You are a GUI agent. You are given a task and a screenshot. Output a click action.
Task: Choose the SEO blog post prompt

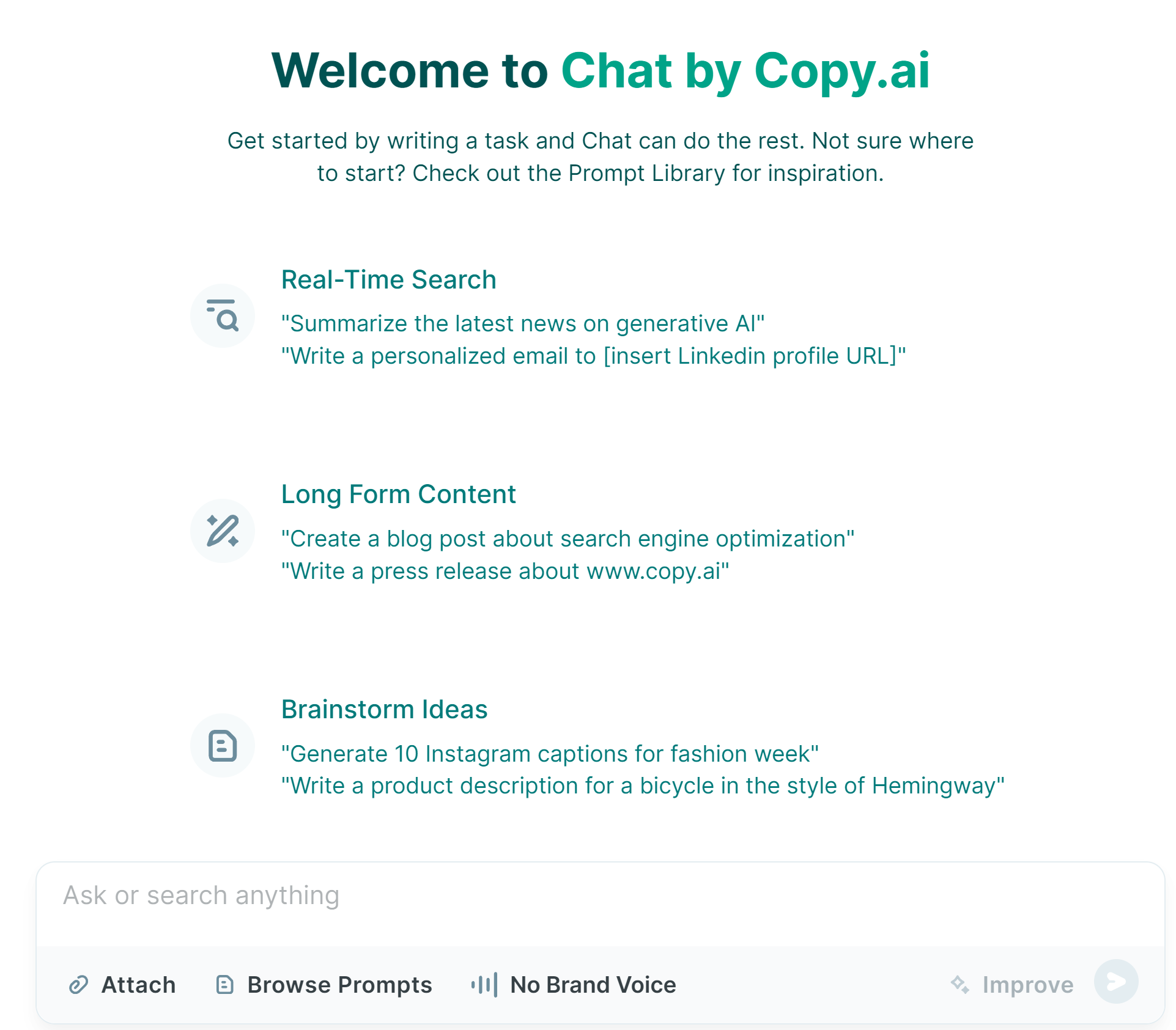tap(568, 539)
